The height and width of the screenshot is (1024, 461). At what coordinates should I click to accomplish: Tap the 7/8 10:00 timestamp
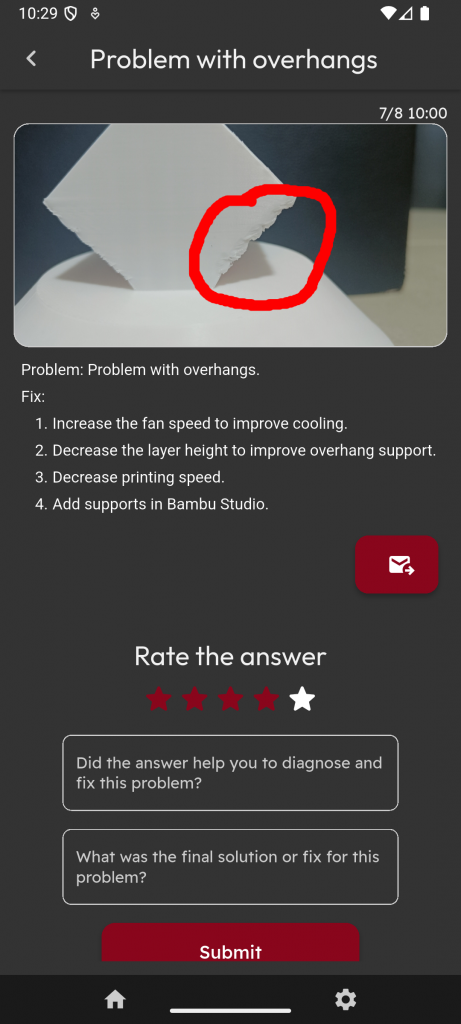coord(413,113)
